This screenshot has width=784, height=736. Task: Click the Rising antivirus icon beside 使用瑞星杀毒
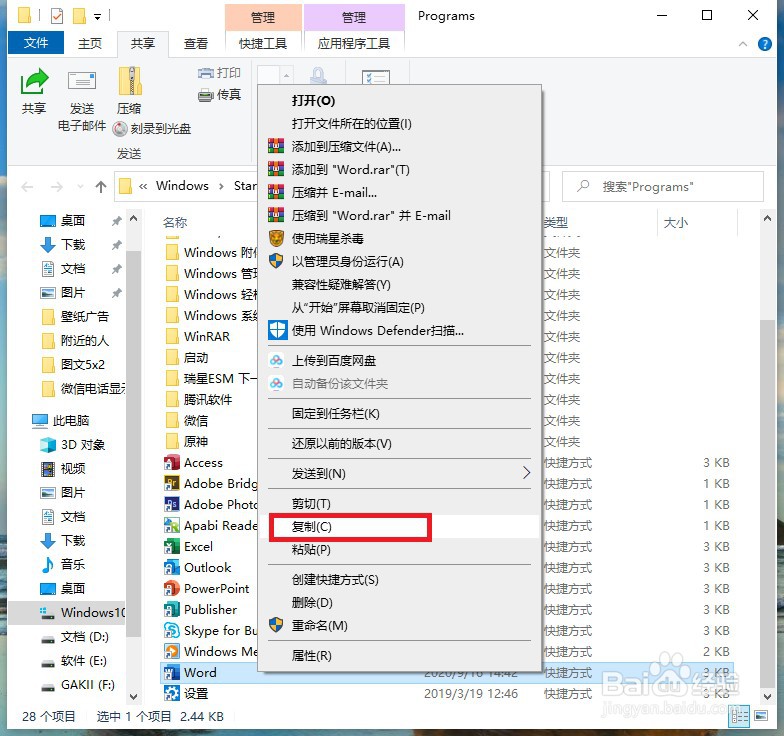(276, 238)
